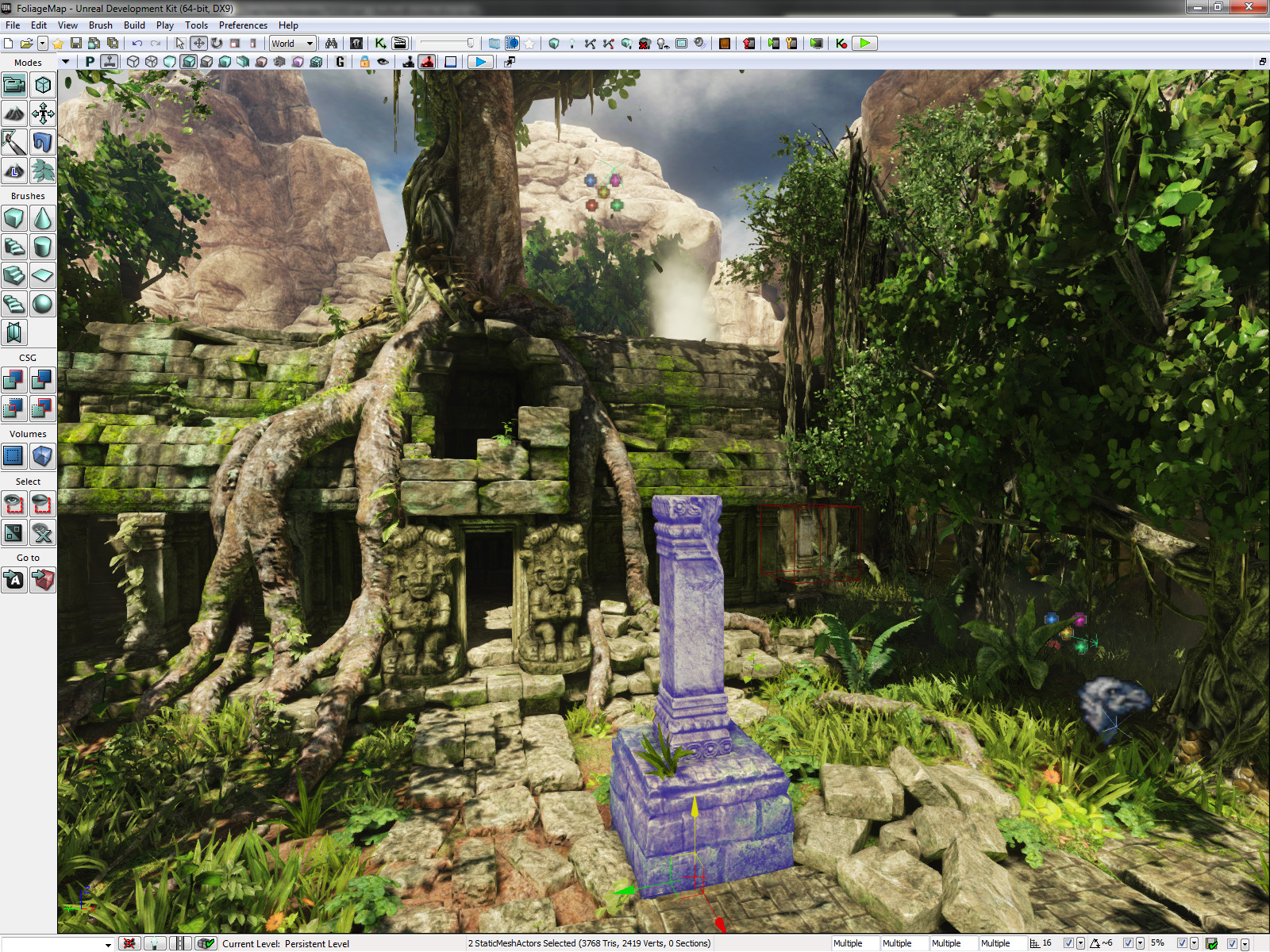Adjust the camera speed slider in toolbar
This screenshot has width=1270, height=952.
tap(447, 44)
